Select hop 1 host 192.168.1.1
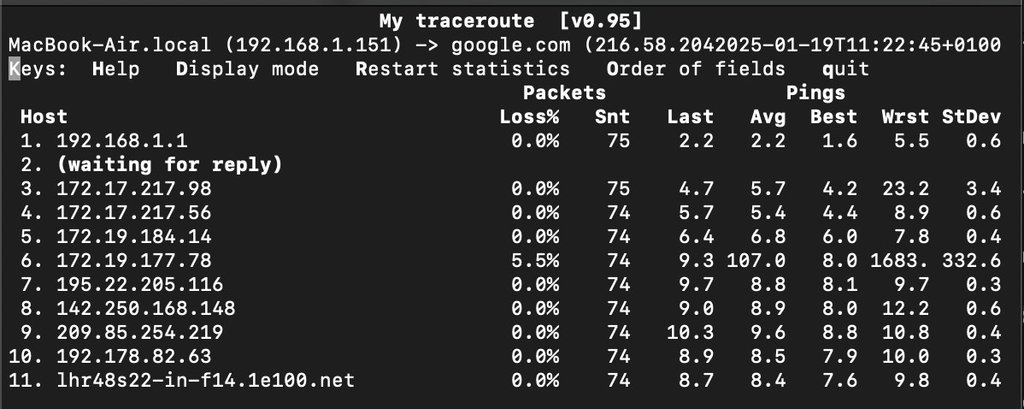 tap(122, 141)
